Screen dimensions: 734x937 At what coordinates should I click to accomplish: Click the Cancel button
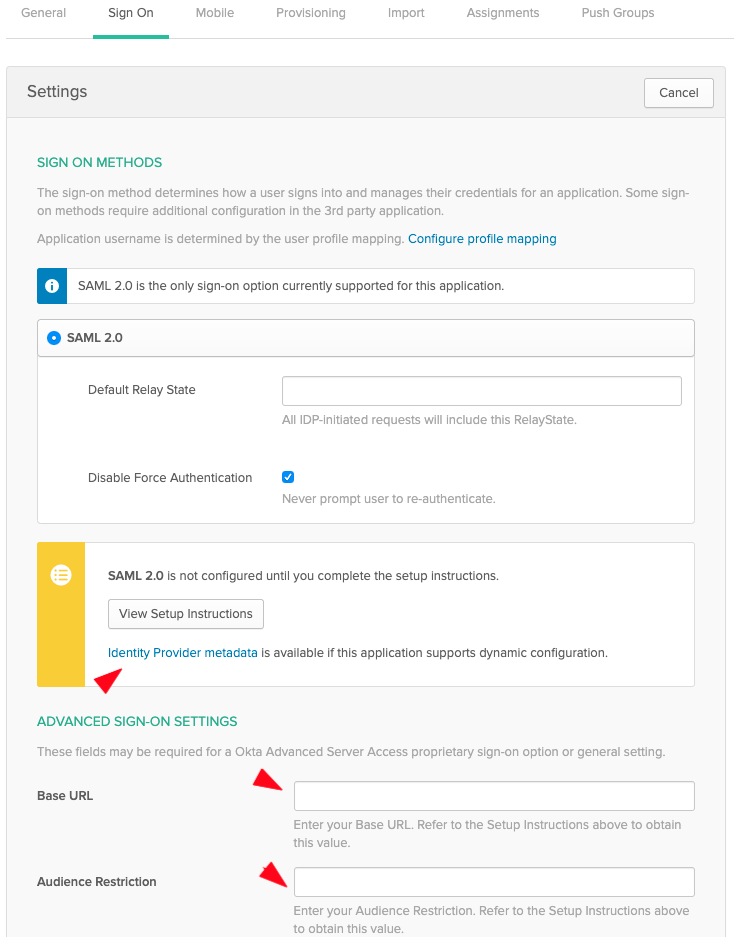coord(679,93)
